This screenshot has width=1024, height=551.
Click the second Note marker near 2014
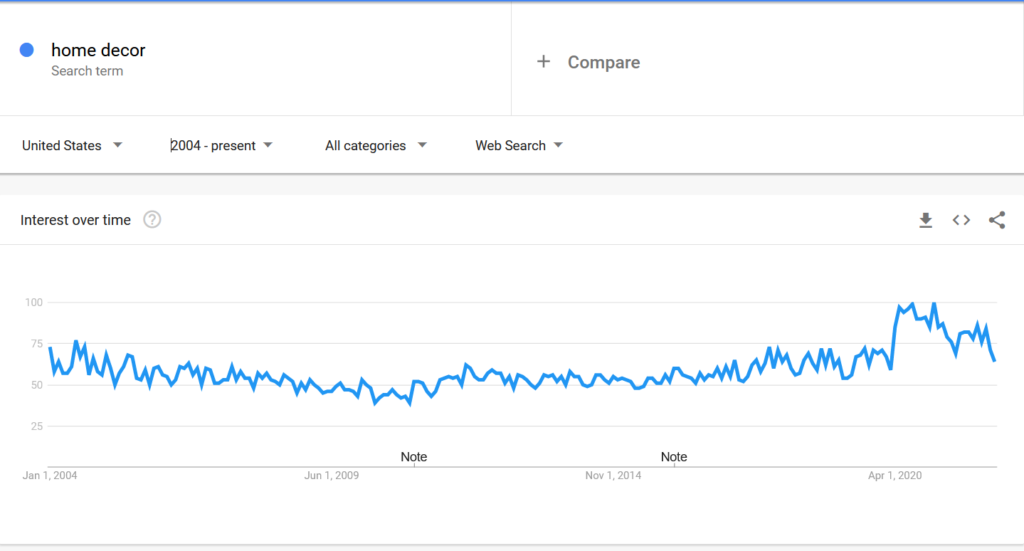pos(674,457)
